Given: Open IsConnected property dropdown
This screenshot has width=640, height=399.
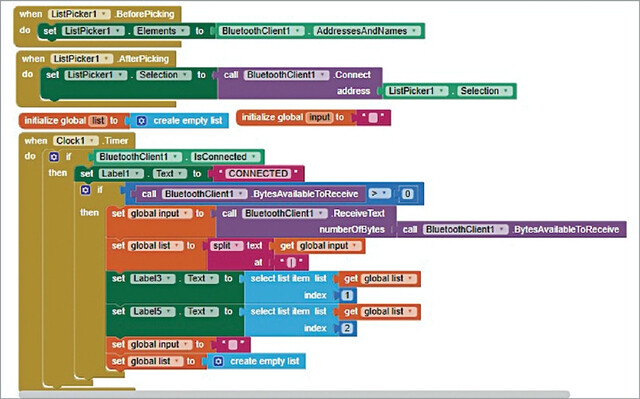Looking at the screenshot, I should click(x=225, y=157).
